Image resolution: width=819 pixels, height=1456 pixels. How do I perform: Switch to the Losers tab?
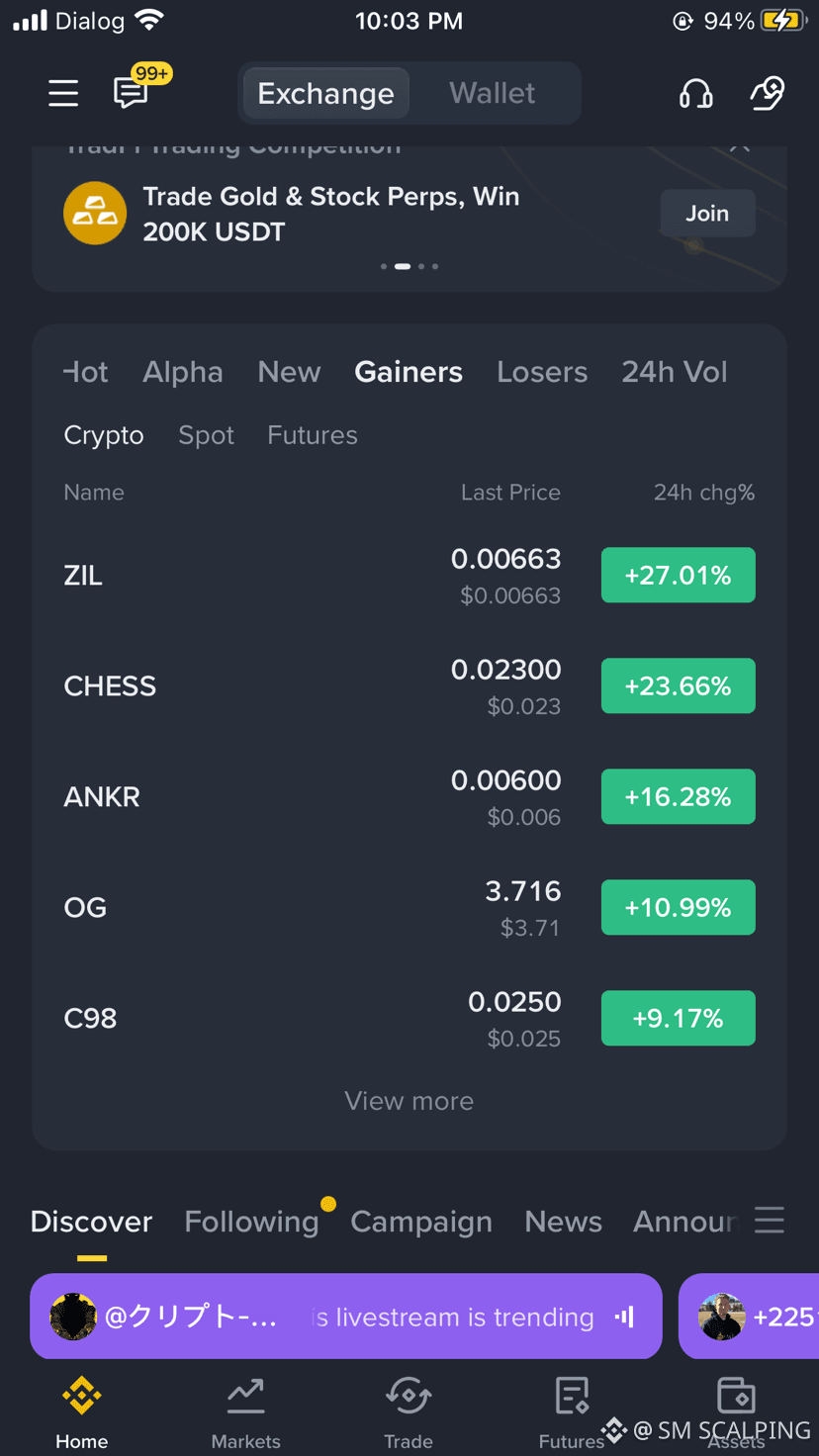542,372
